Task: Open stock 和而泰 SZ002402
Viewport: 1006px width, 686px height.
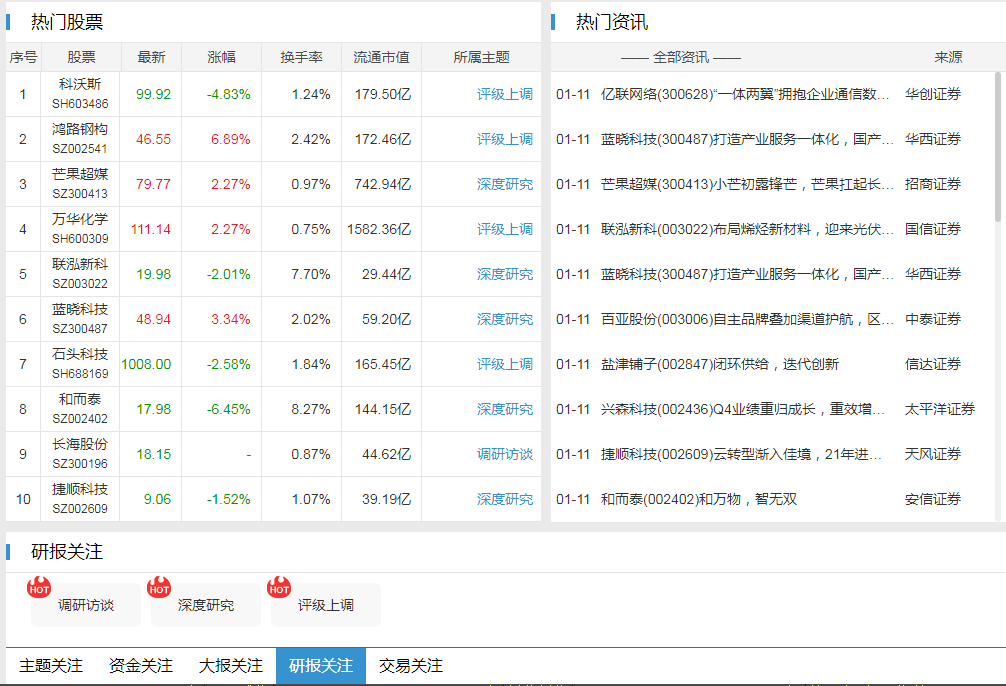Action: click(x=80, y=408)
